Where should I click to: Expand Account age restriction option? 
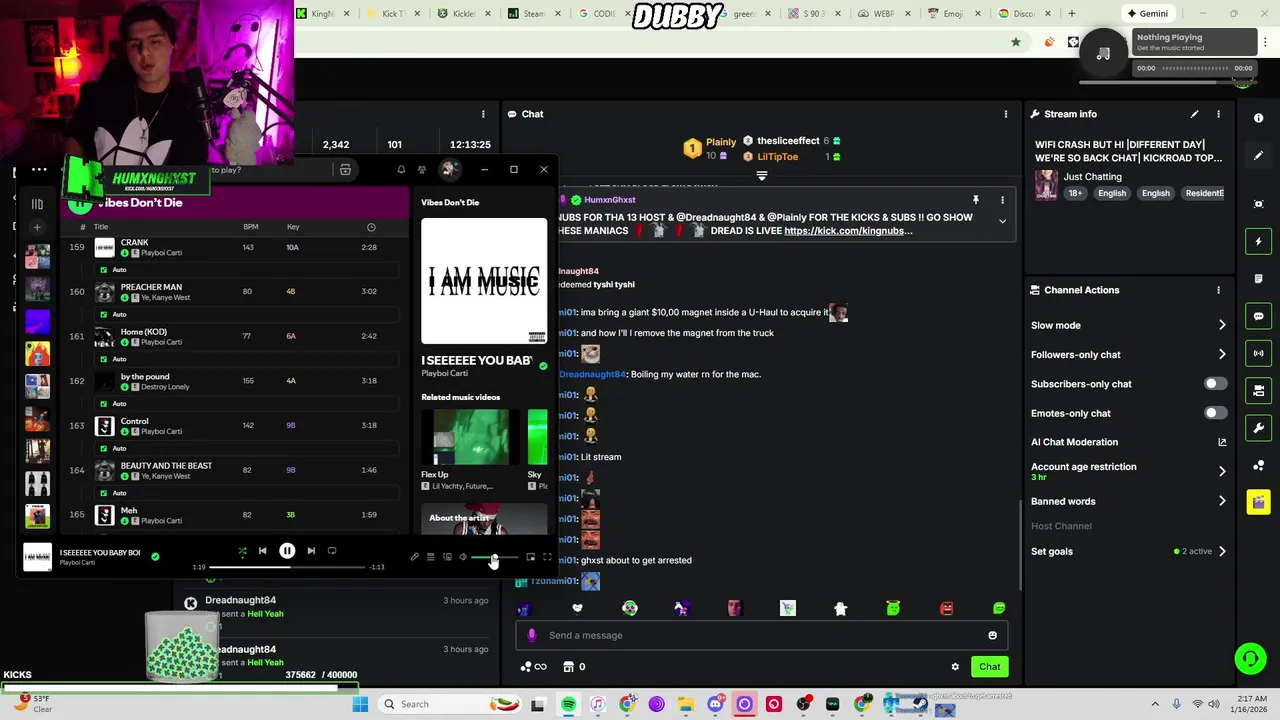click(x=1222, y=471)
